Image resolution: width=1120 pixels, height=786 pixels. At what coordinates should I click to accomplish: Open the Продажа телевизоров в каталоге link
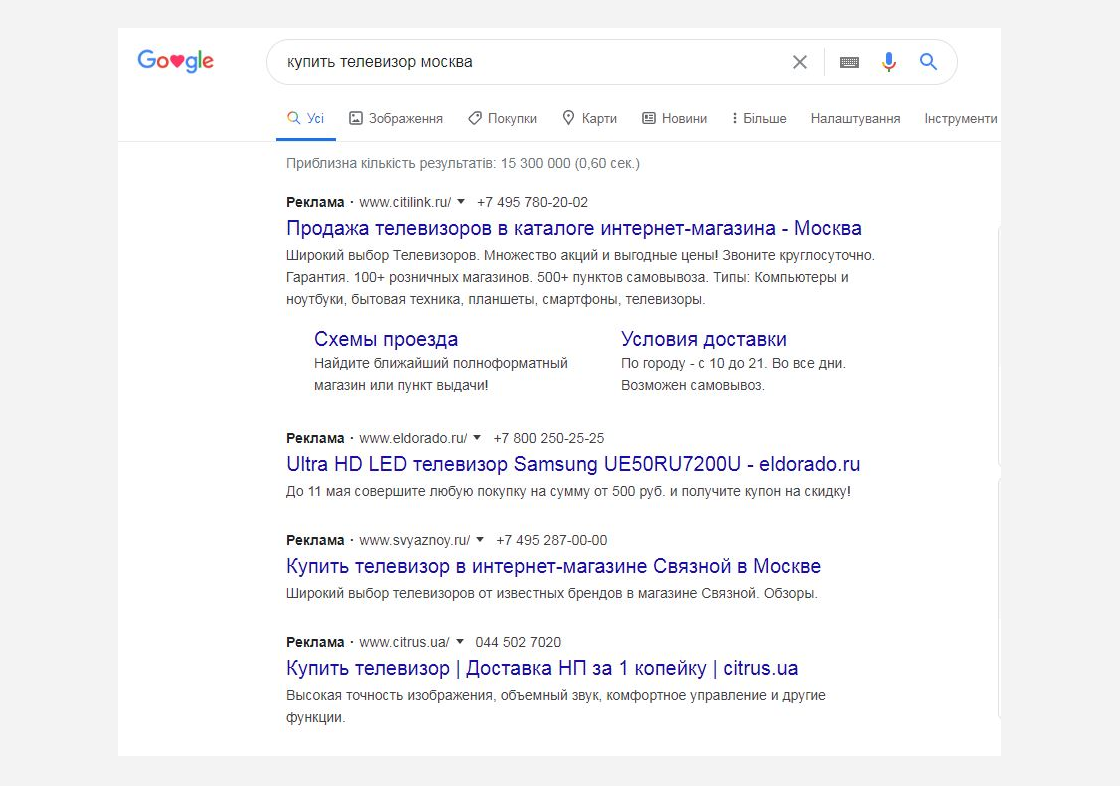[x=574, y=228]
